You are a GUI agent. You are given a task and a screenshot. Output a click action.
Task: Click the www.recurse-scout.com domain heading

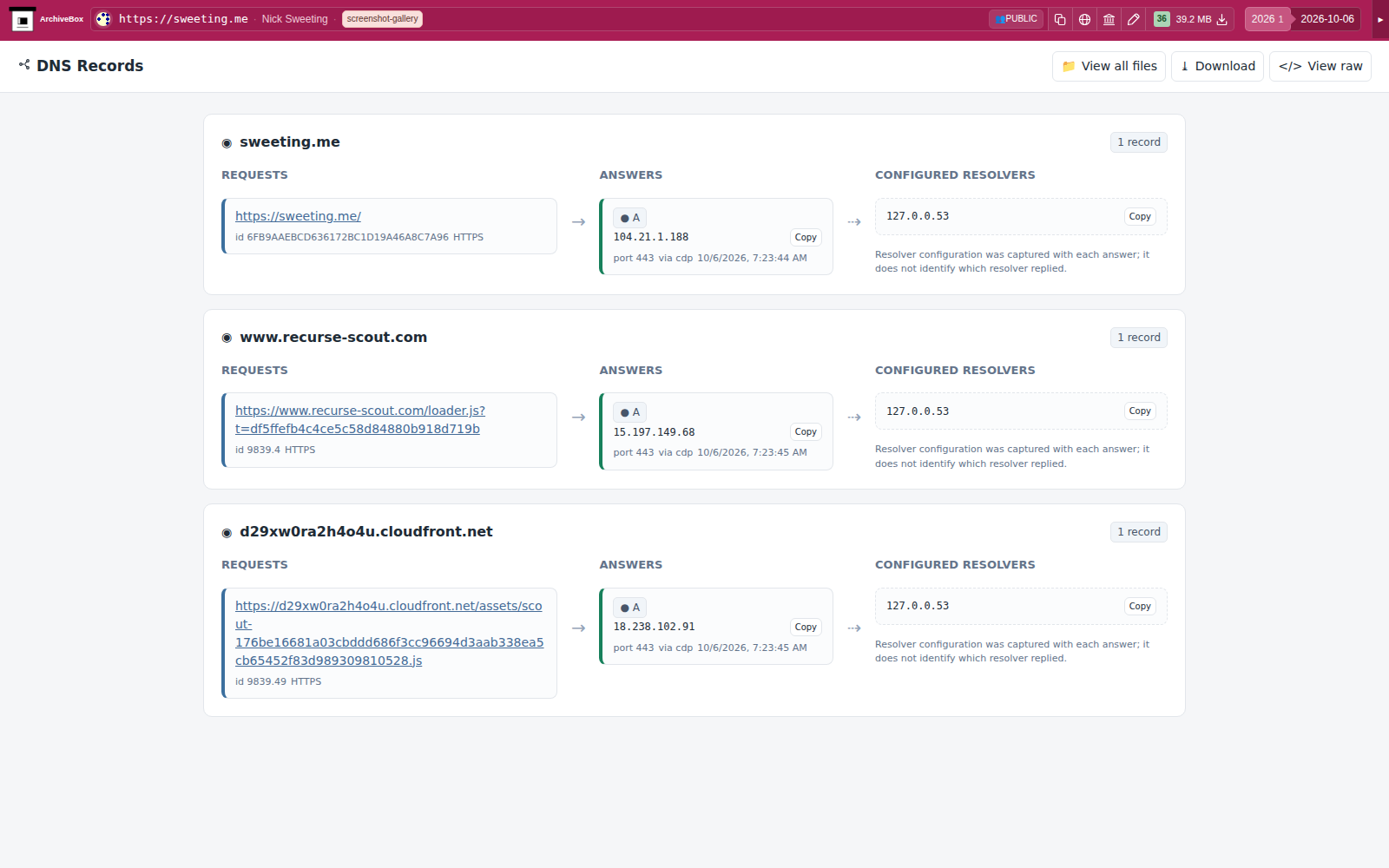pyautogui.click(x=333, y=337)
